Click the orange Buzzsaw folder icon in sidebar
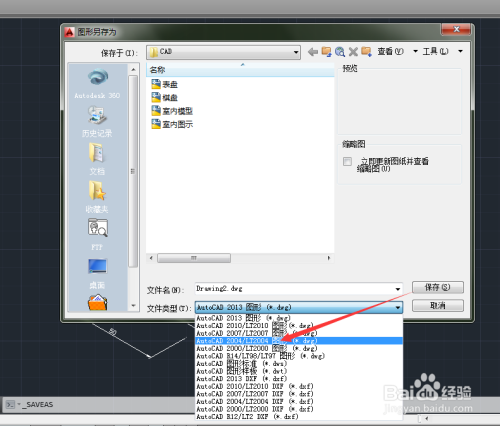This screenshot has height=426, width=500. 97,302
